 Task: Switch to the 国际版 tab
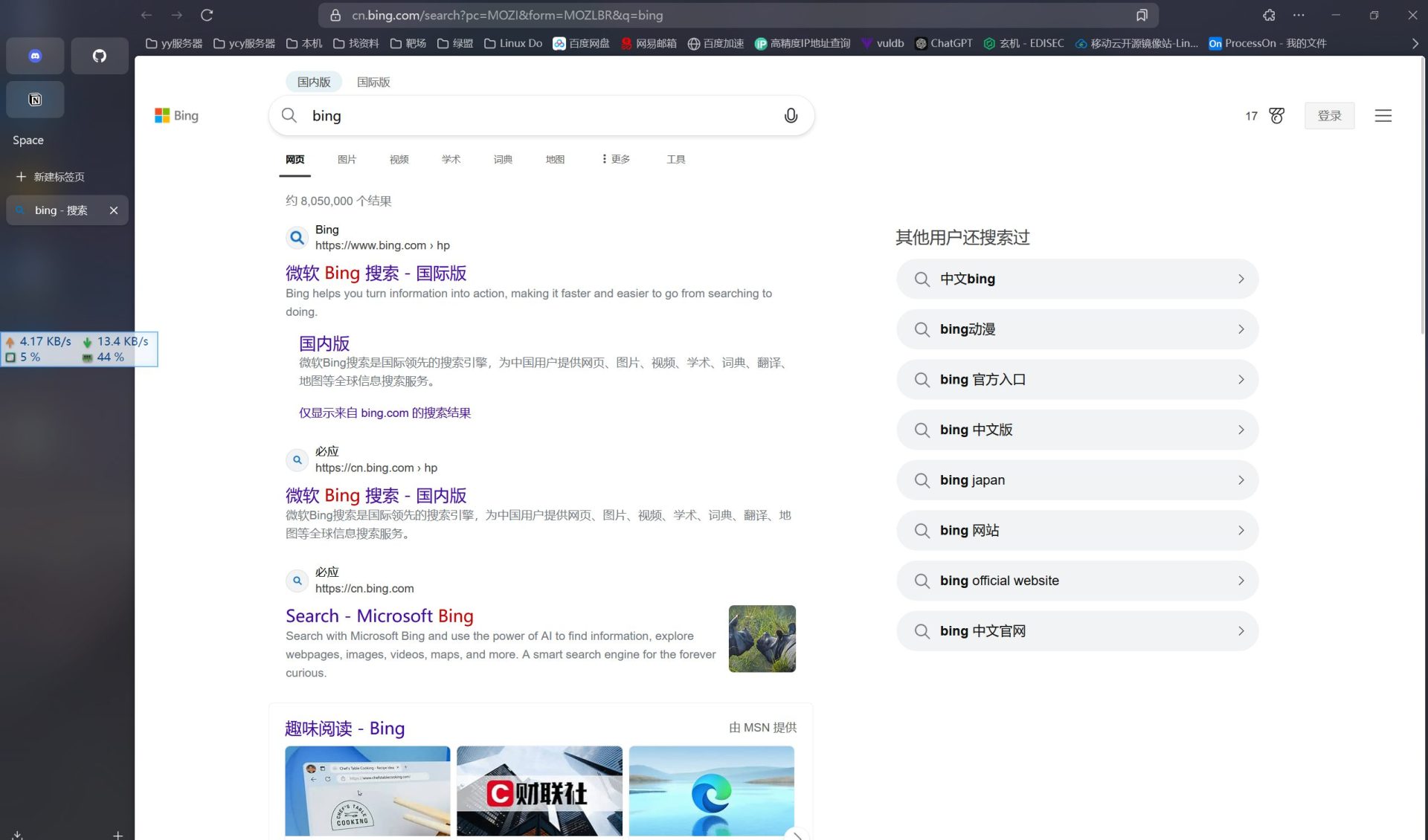pos(373,82)
